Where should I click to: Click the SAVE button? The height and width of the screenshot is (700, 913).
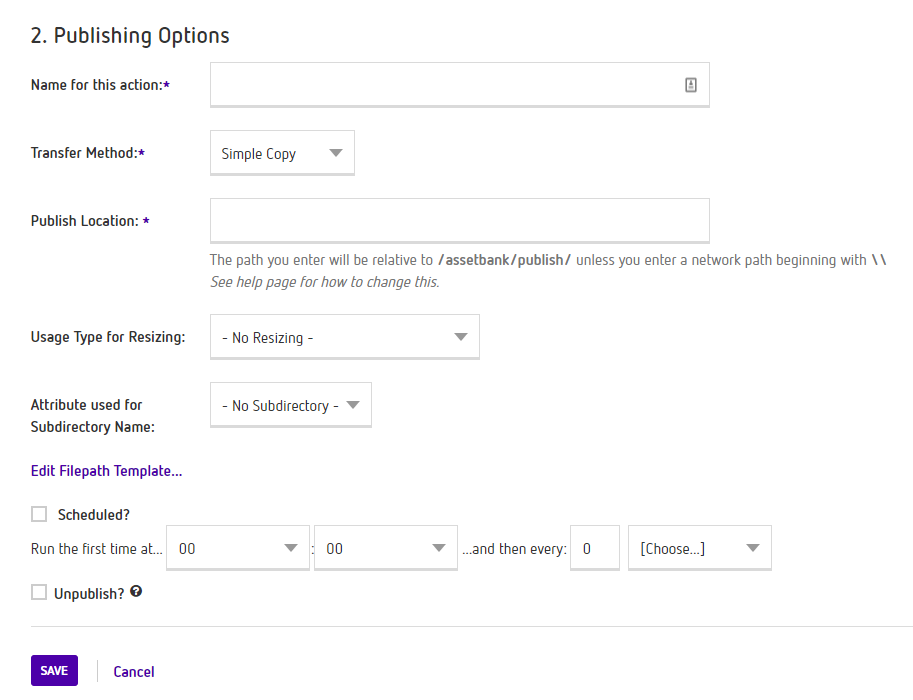coord(54,670)
